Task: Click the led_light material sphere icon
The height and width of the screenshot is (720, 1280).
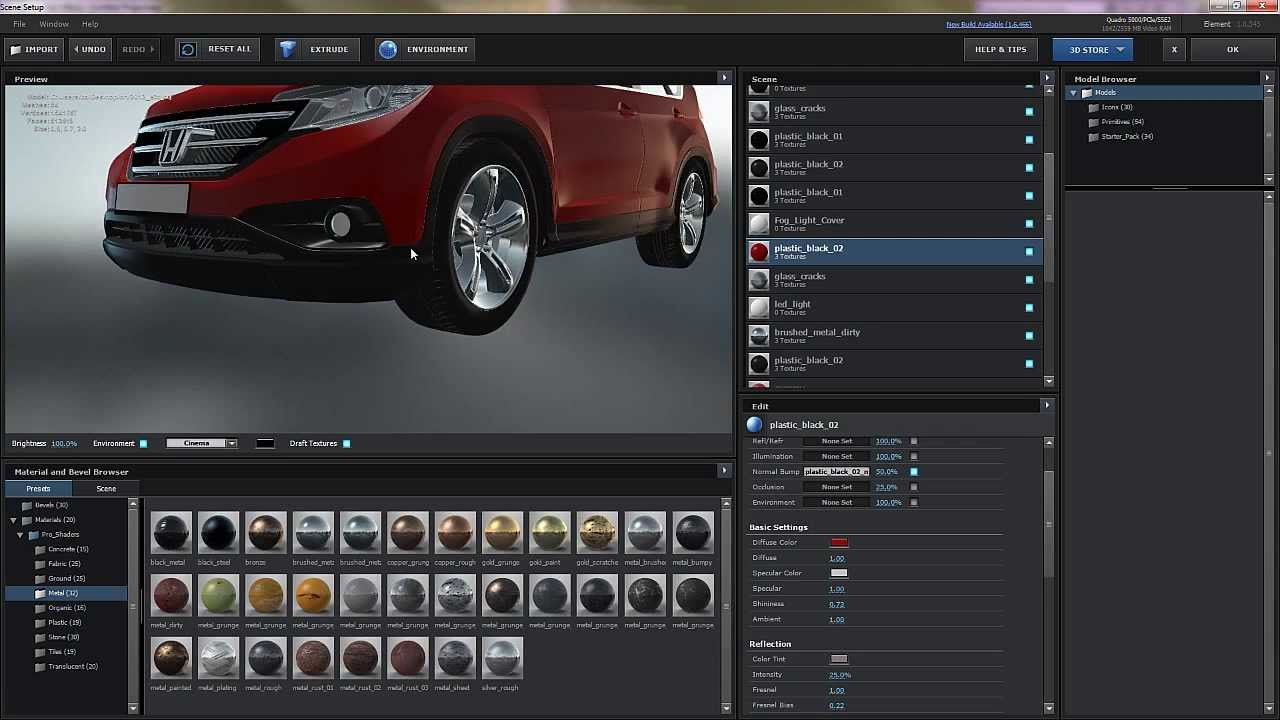Action: [x=759, y=307]
